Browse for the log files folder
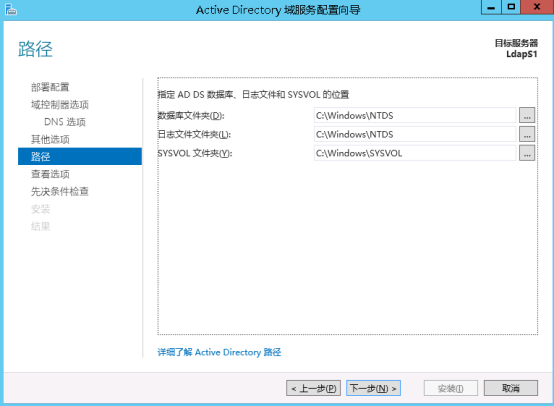554x406 pixels. point(527,134)
